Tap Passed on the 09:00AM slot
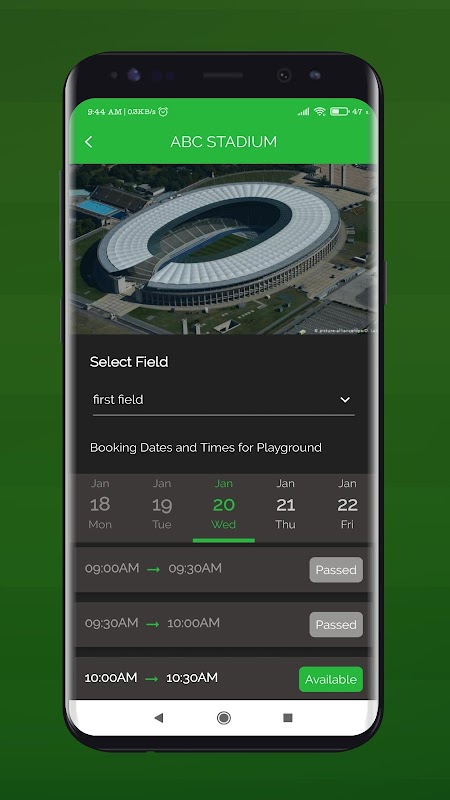This screenshot has height=800, width=450. tap(336, 570)
